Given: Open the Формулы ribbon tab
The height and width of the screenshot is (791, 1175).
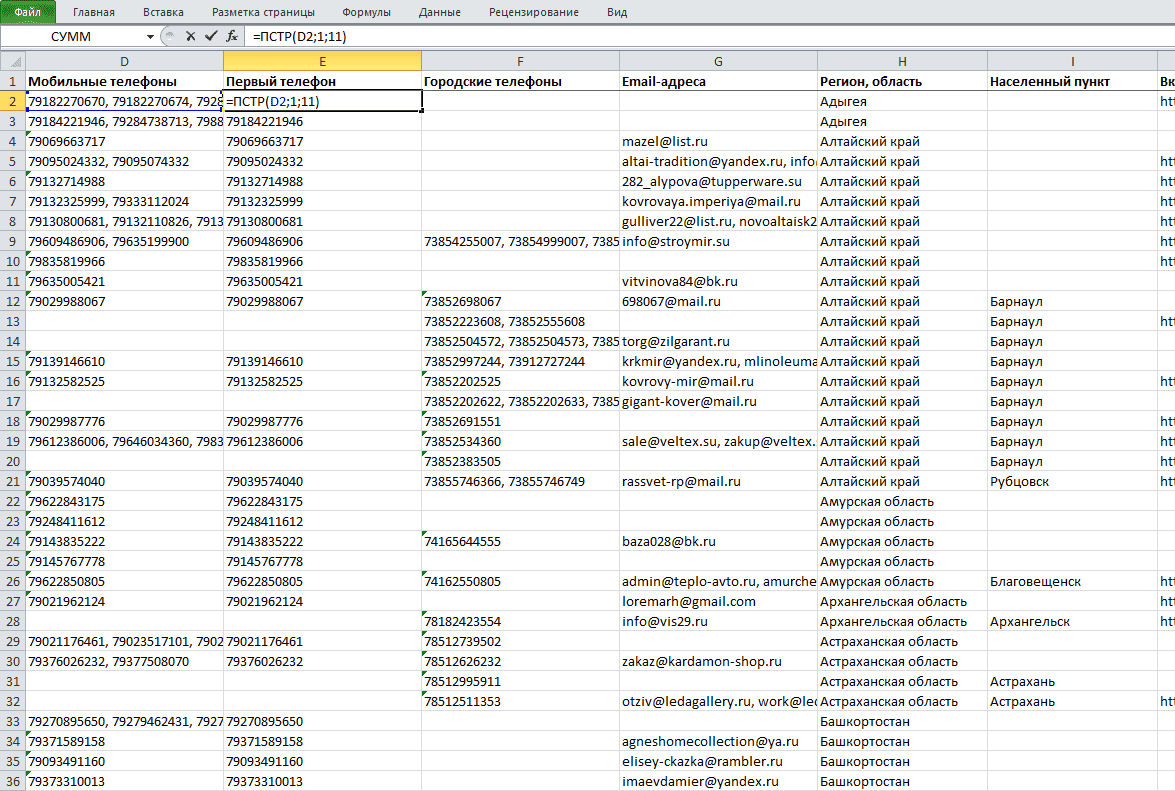Looking at the screenshot, I should click(366, 12).
